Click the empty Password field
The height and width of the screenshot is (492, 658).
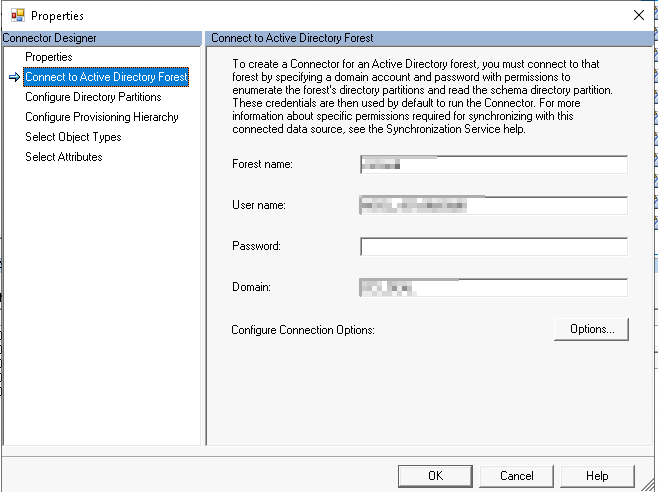[x=493, y=246]
